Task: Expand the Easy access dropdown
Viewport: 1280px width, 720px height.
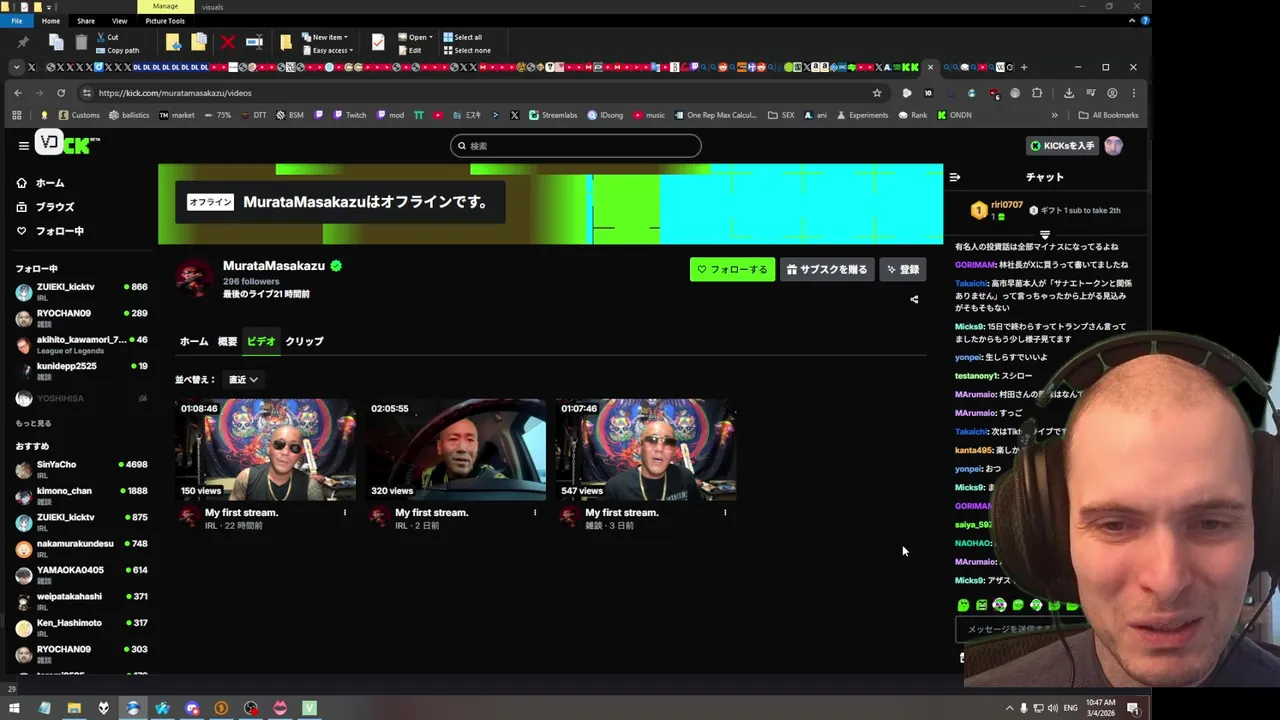Action: 327,50
